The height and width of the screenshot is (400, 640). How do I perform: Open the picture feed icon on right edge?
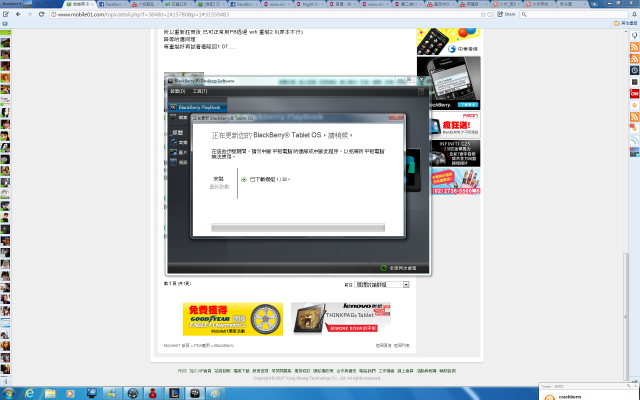(634, 152)
